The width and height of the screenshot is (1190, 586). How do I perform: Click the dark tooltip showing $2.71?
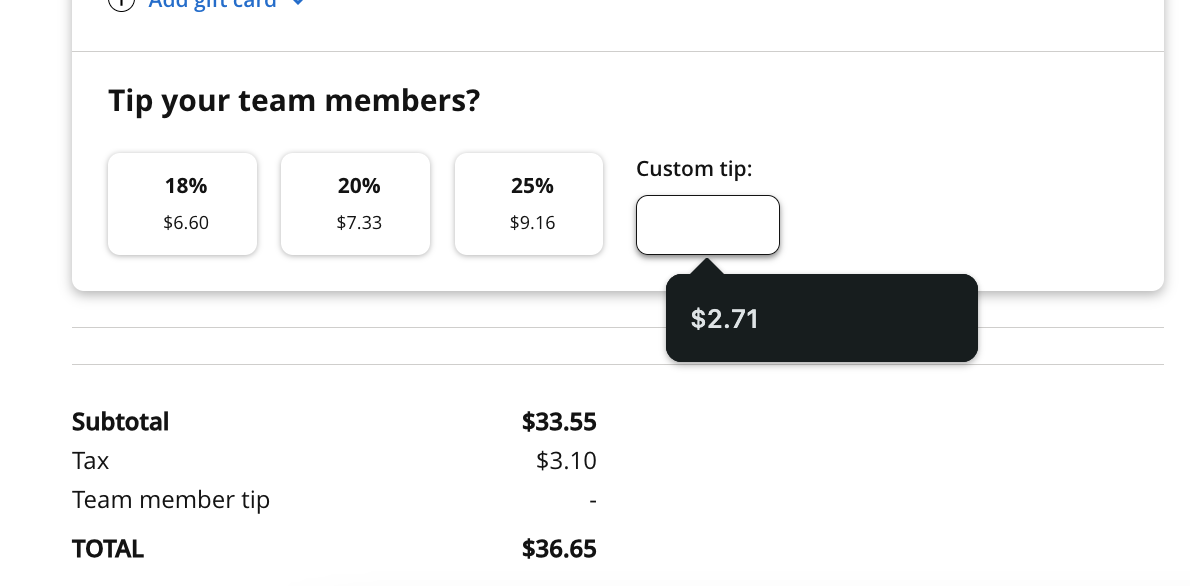coord(822,318)
